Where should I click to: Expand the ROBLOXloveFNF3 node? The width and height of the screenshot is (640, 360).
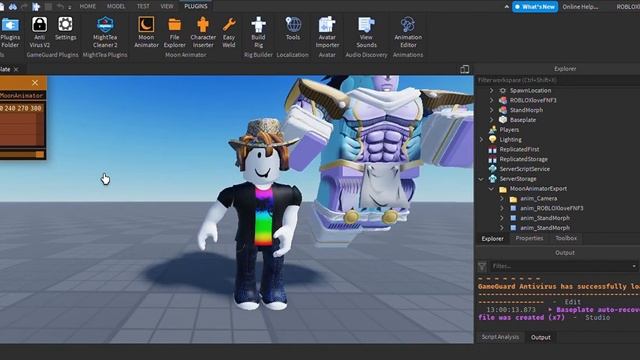tap(491, 100)
